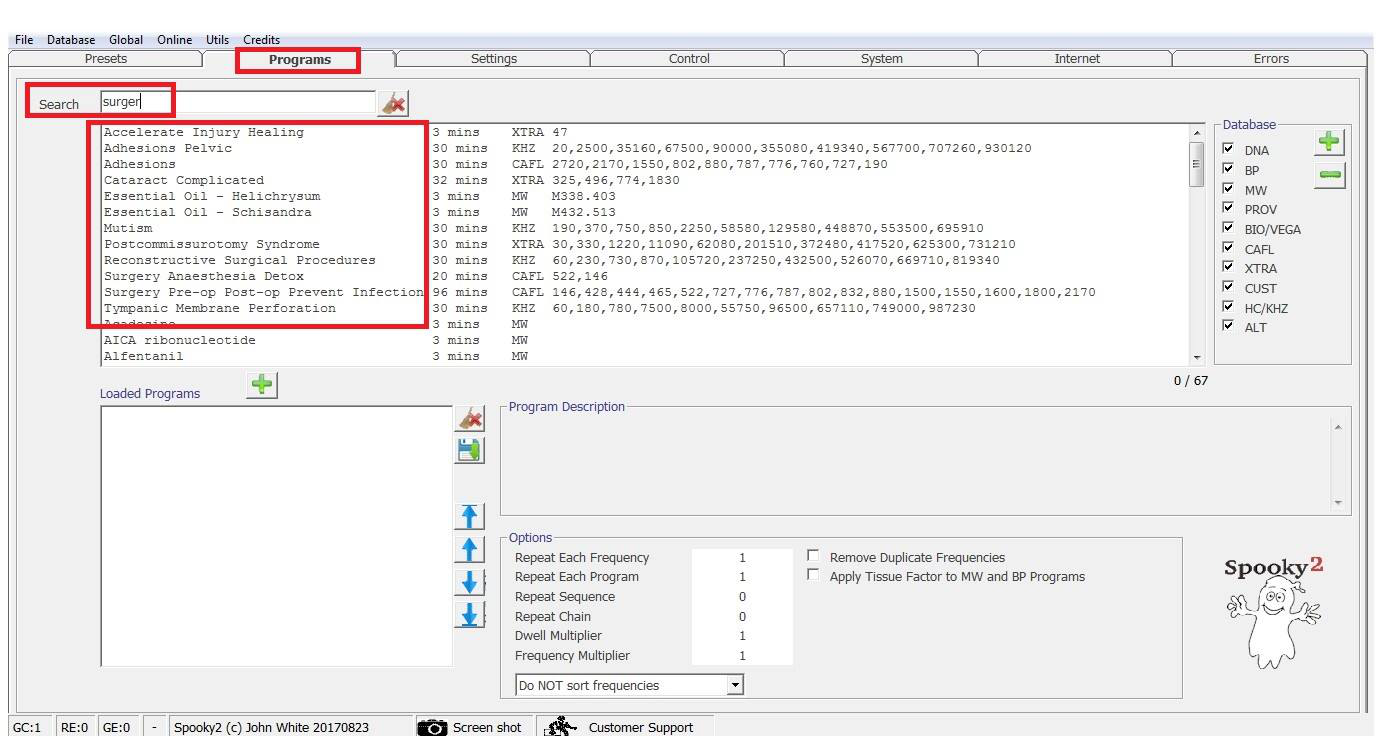Add the selected program to Loaded Programs
Screen dimensions: 1382x744
(262, 384)
